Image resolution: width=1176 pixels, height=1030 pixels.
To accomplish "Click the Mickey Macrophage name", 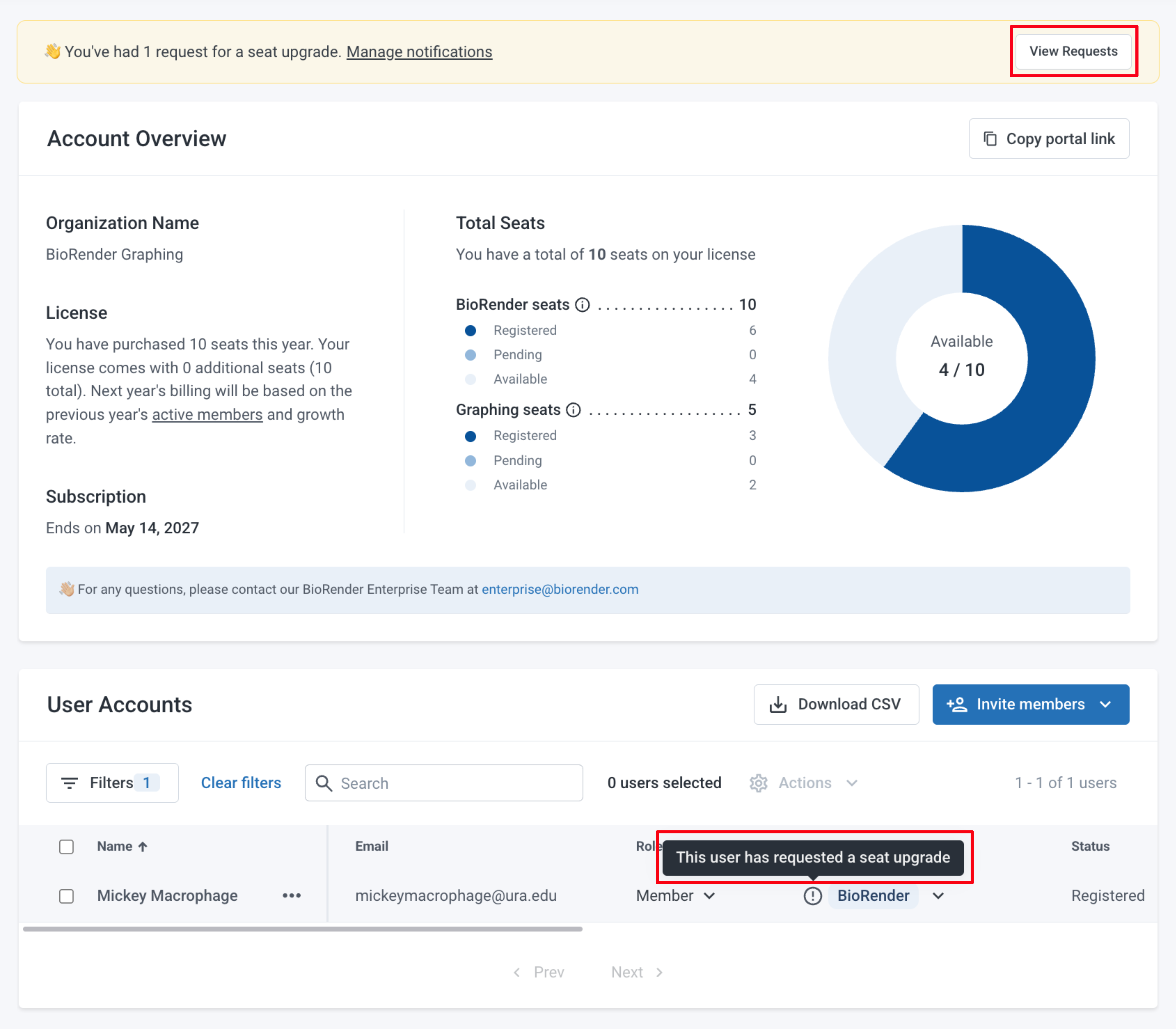I will 167,895.
